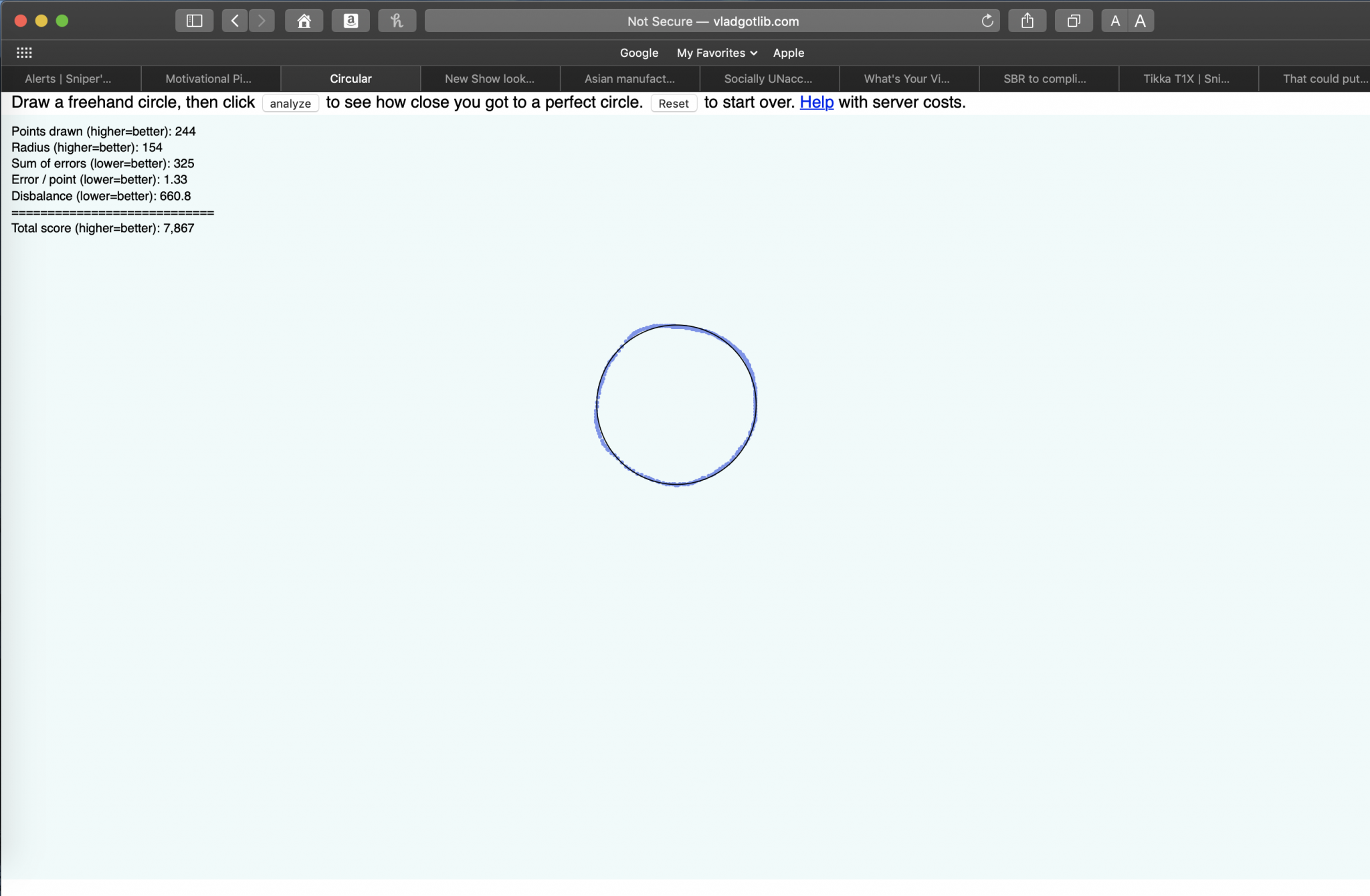Show the tab overview icon

point(1074,21)
